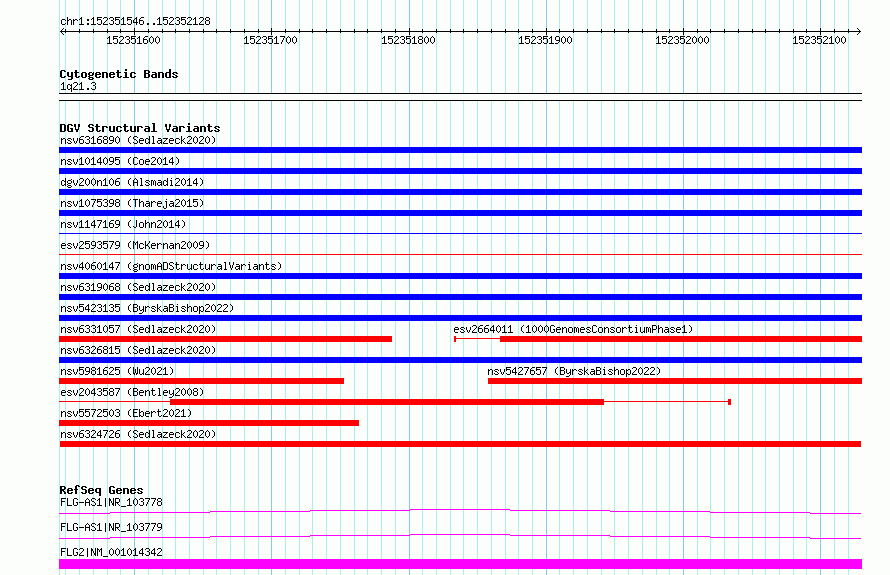Select ruler position 152352000
Viewport: 890px width, 575px height.
(682, 40)
